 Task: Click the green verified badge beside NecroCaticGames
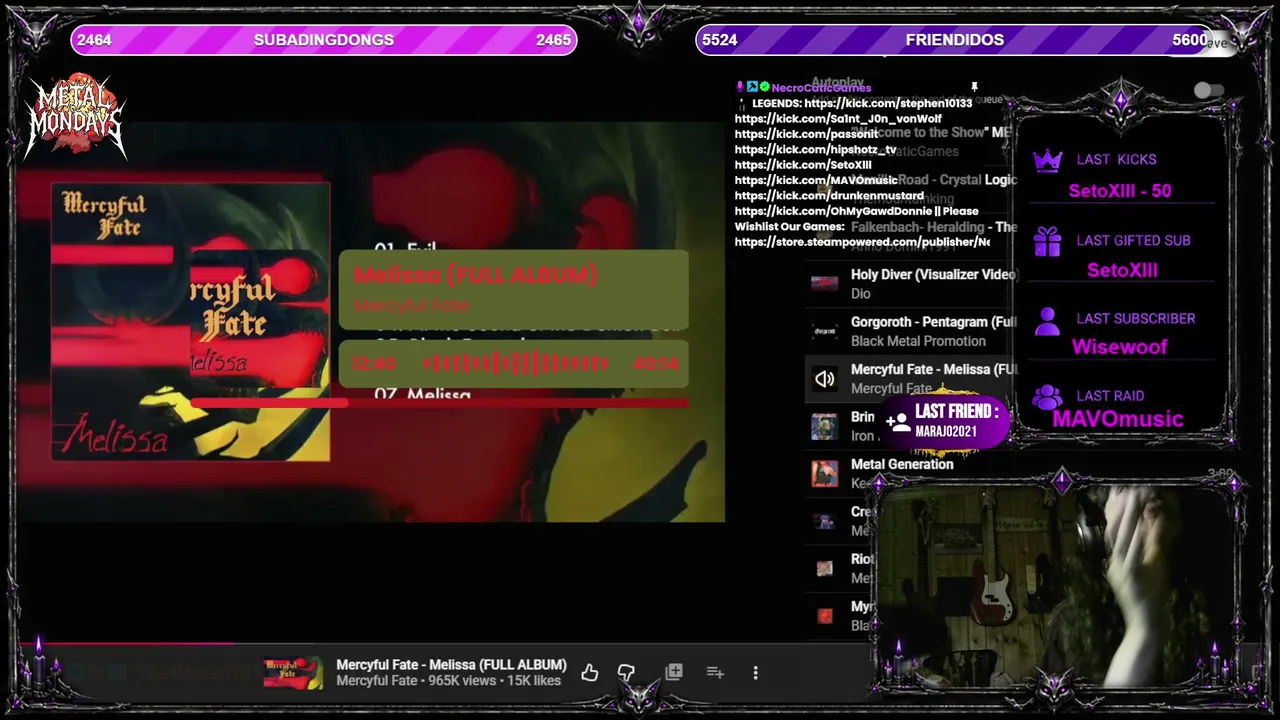tap(764, 87)
